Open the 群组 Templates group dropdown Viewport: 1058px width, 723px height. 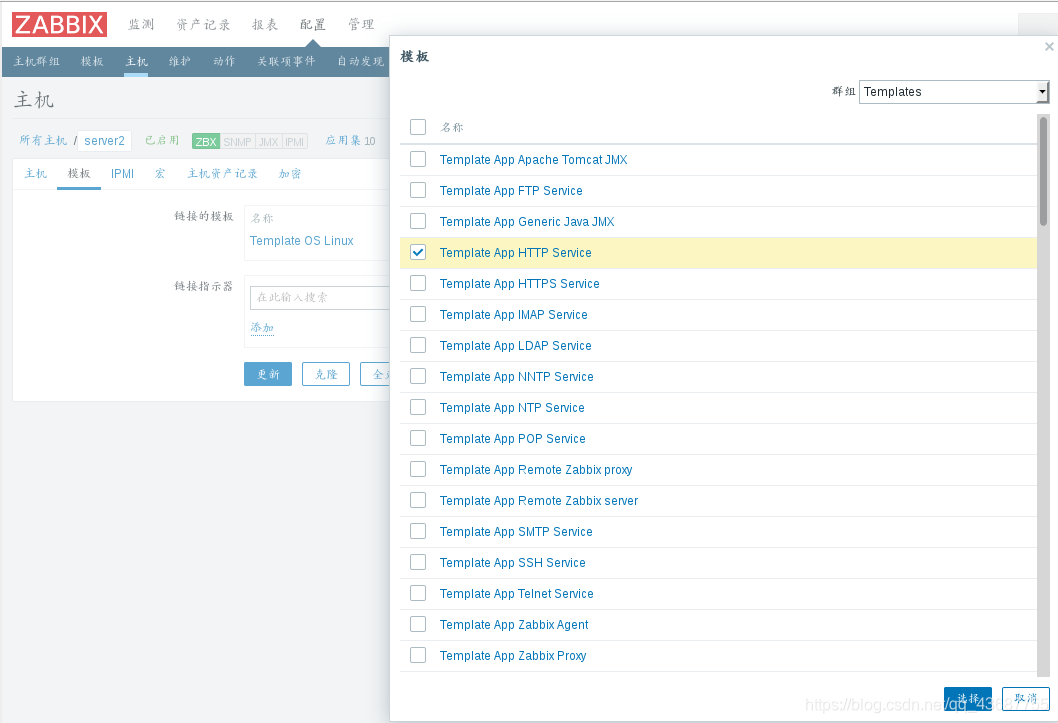[x=954, y=92]
